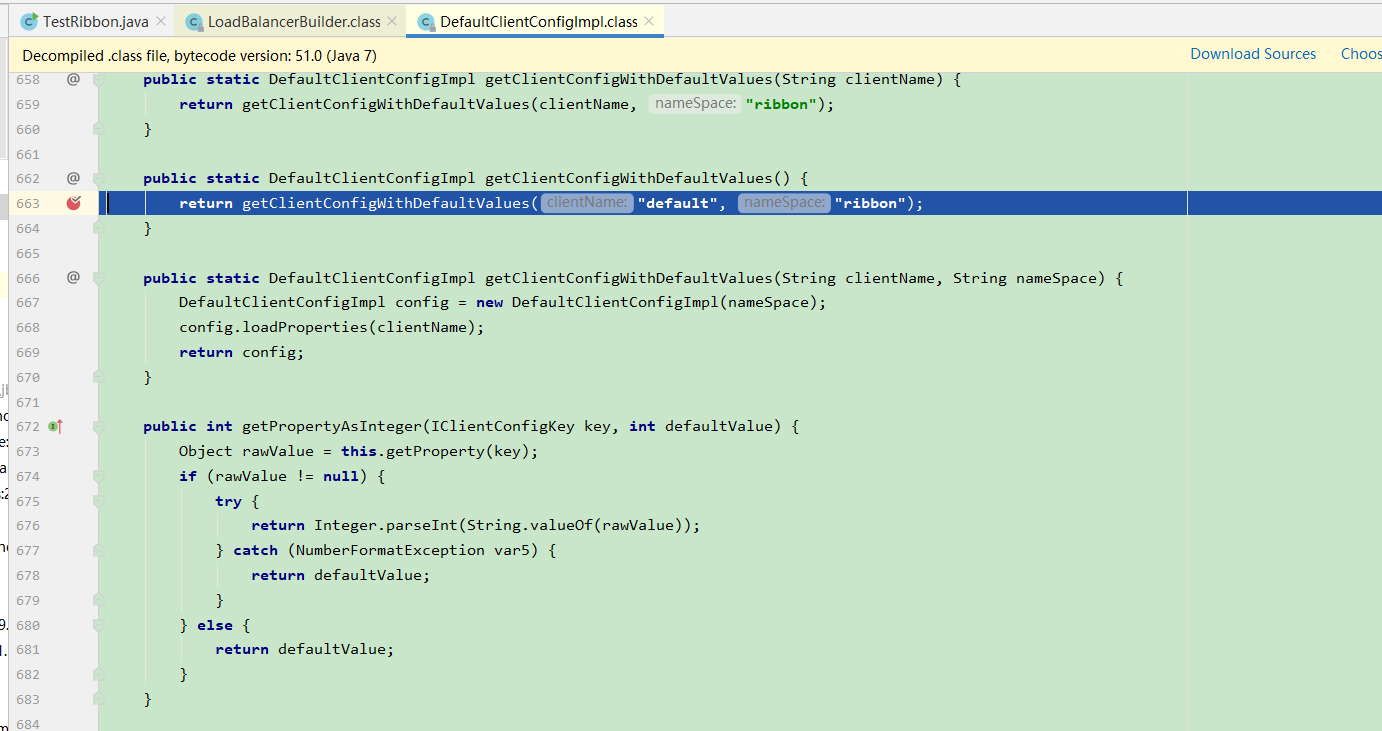Click the fold end marker on line 683
Viewport: 1382px width, 731px height.
coord(98,699)
